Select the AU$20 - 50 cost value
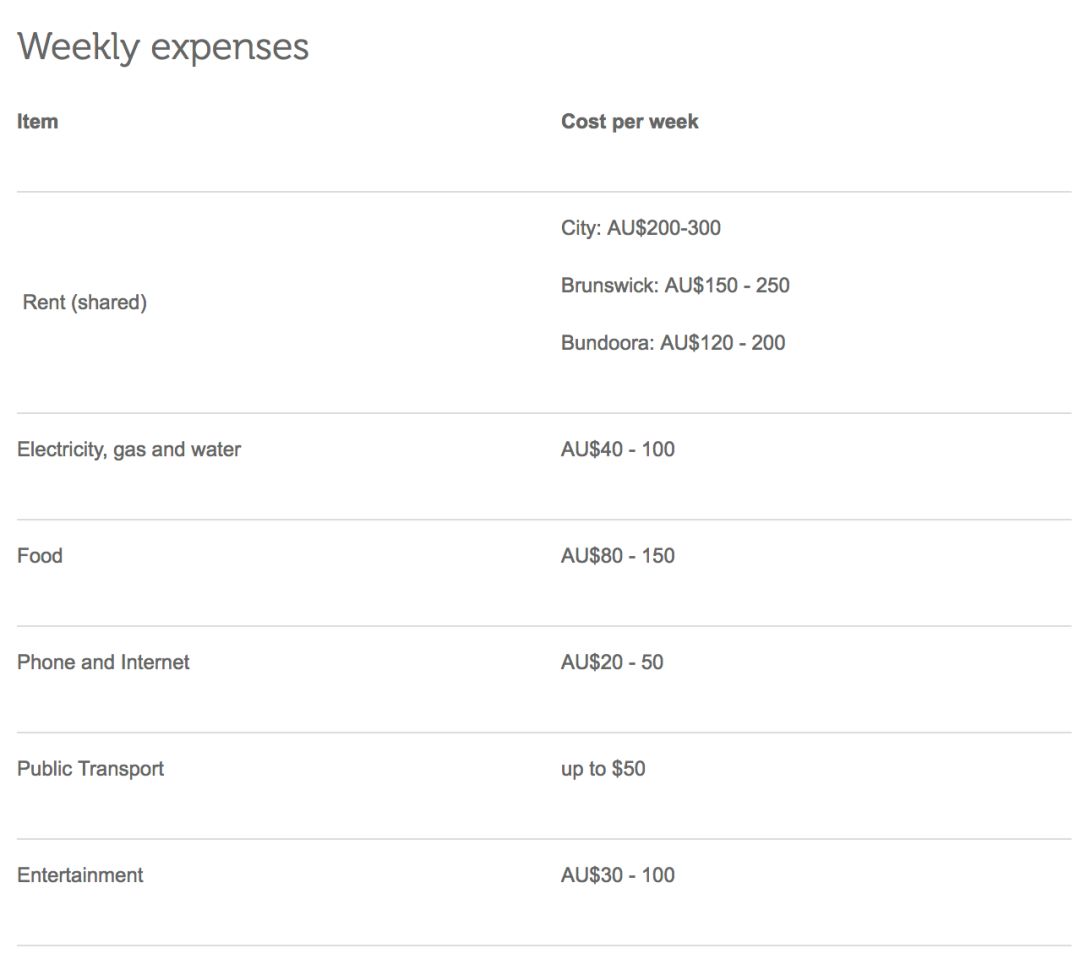Screen dimensions: 1080x970 (611, 662)
